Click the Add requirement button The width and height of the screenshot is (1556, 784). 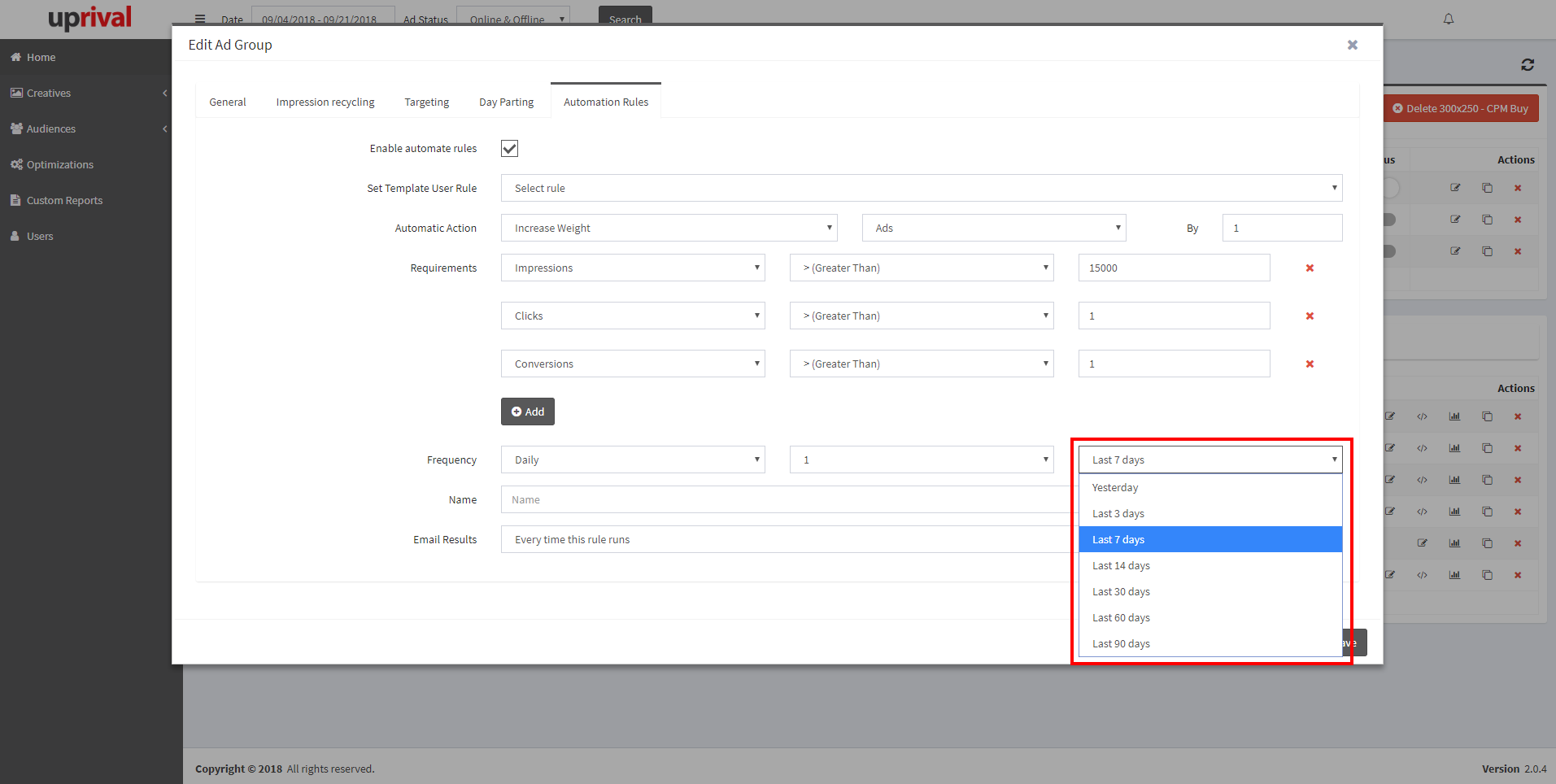[x=528, y=412]
